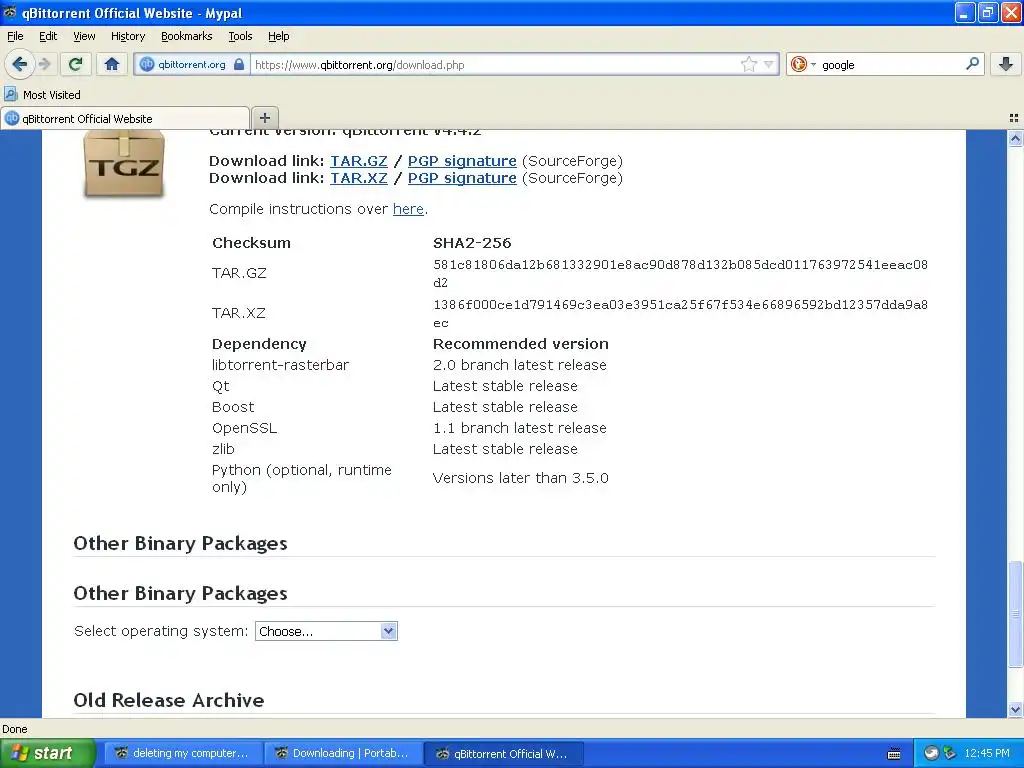Open the View menu
The width and height of the screenshot is (1024, 768).
pos(84,36)
